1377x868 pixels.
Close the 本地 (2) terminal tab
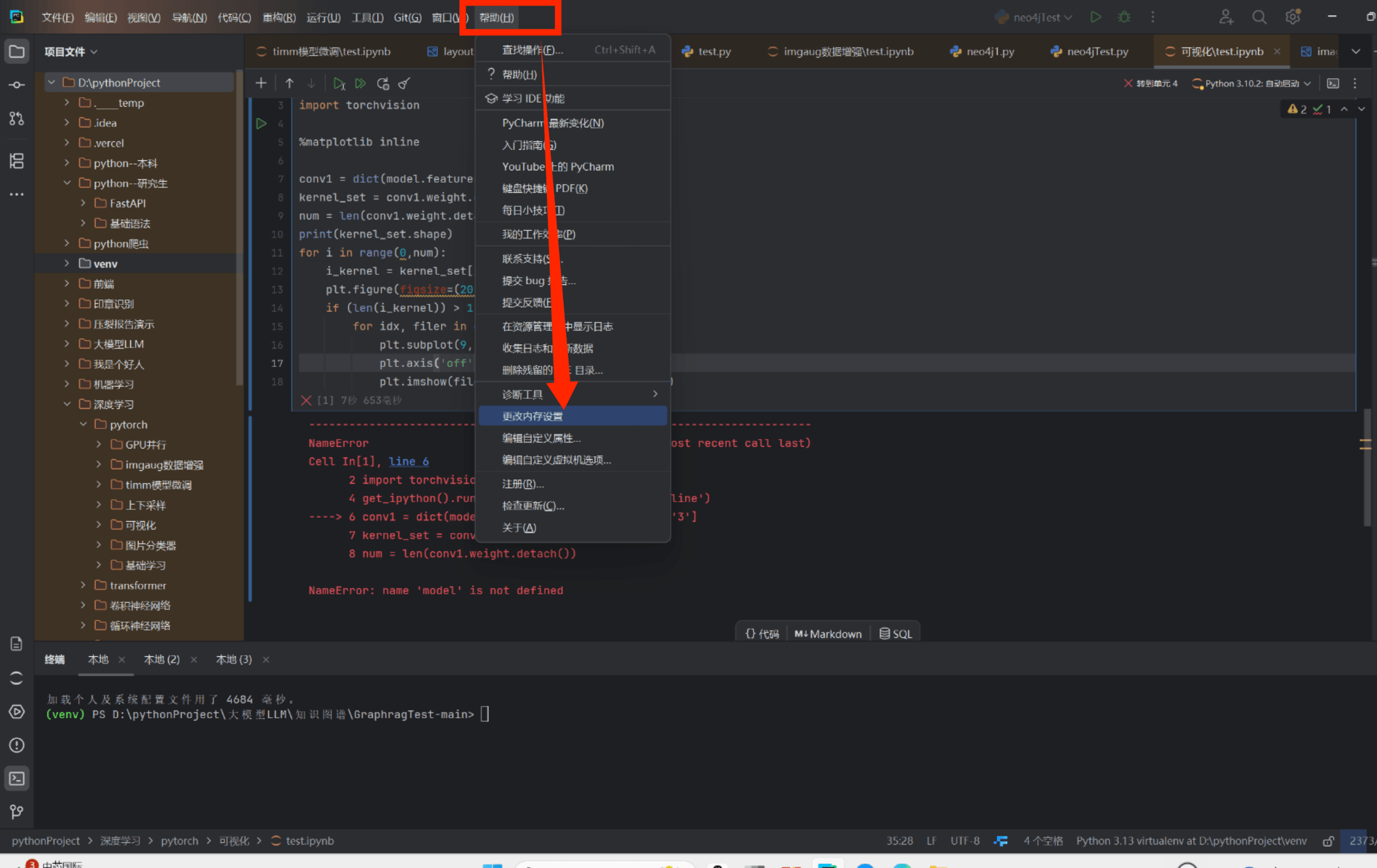click(194, 660)
